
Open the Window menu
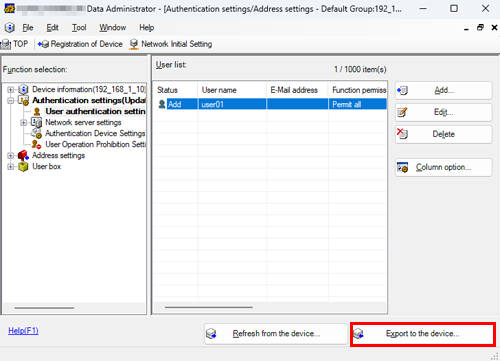pyautogui.click(x=113, y=28)
